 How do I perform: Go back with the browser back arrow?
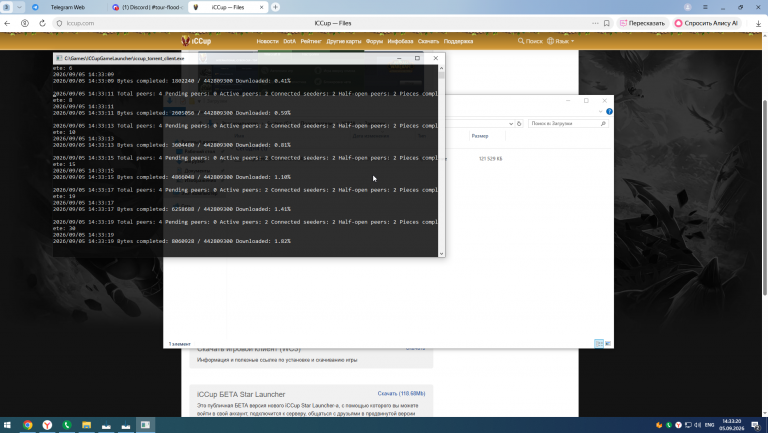coord(7,23)
